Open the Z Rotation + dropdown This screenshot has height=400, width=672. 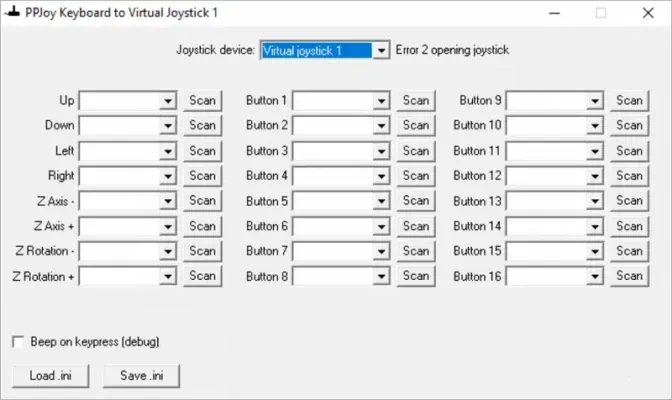167,276
